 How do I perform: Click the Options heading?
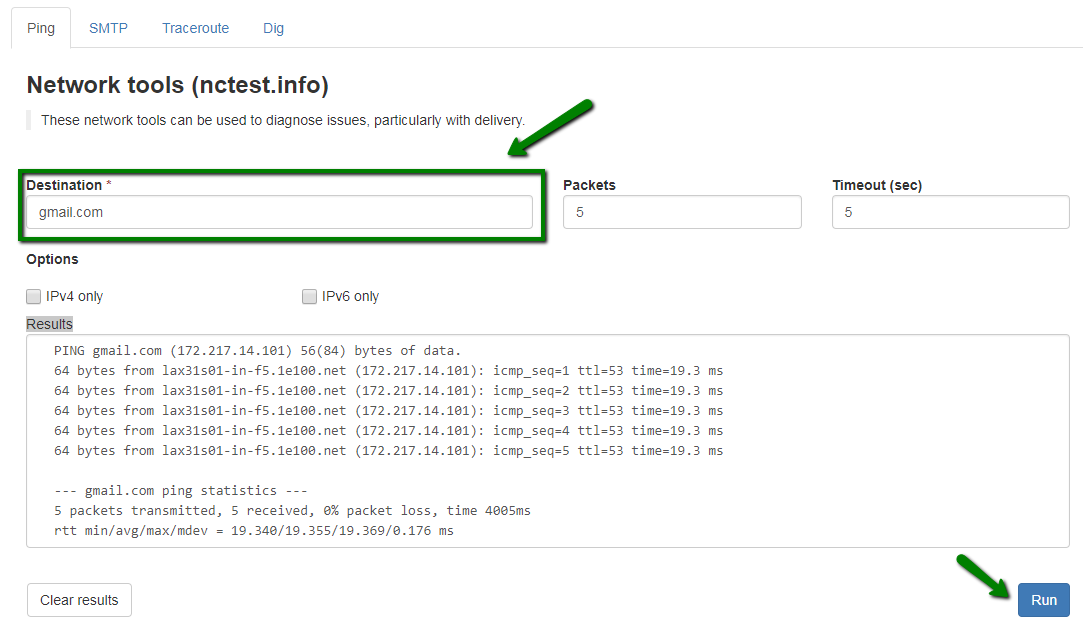click(x=52, y=259)
